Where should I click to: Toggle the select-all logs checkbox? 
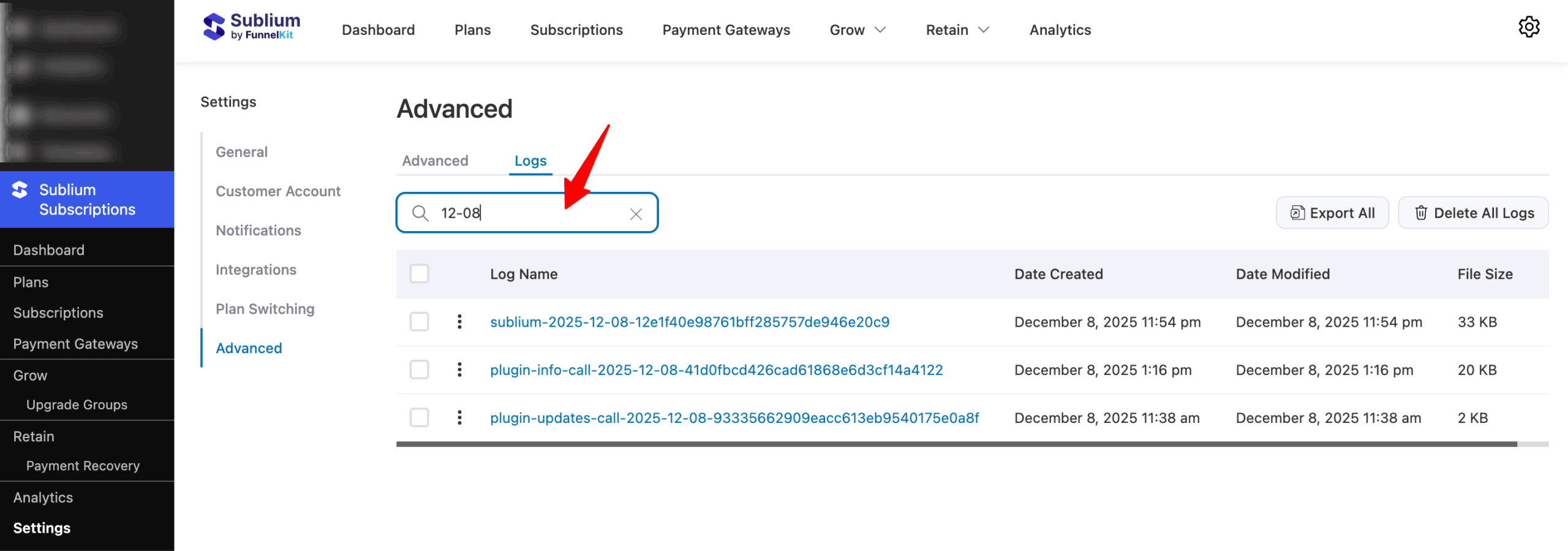coord(420,273)
